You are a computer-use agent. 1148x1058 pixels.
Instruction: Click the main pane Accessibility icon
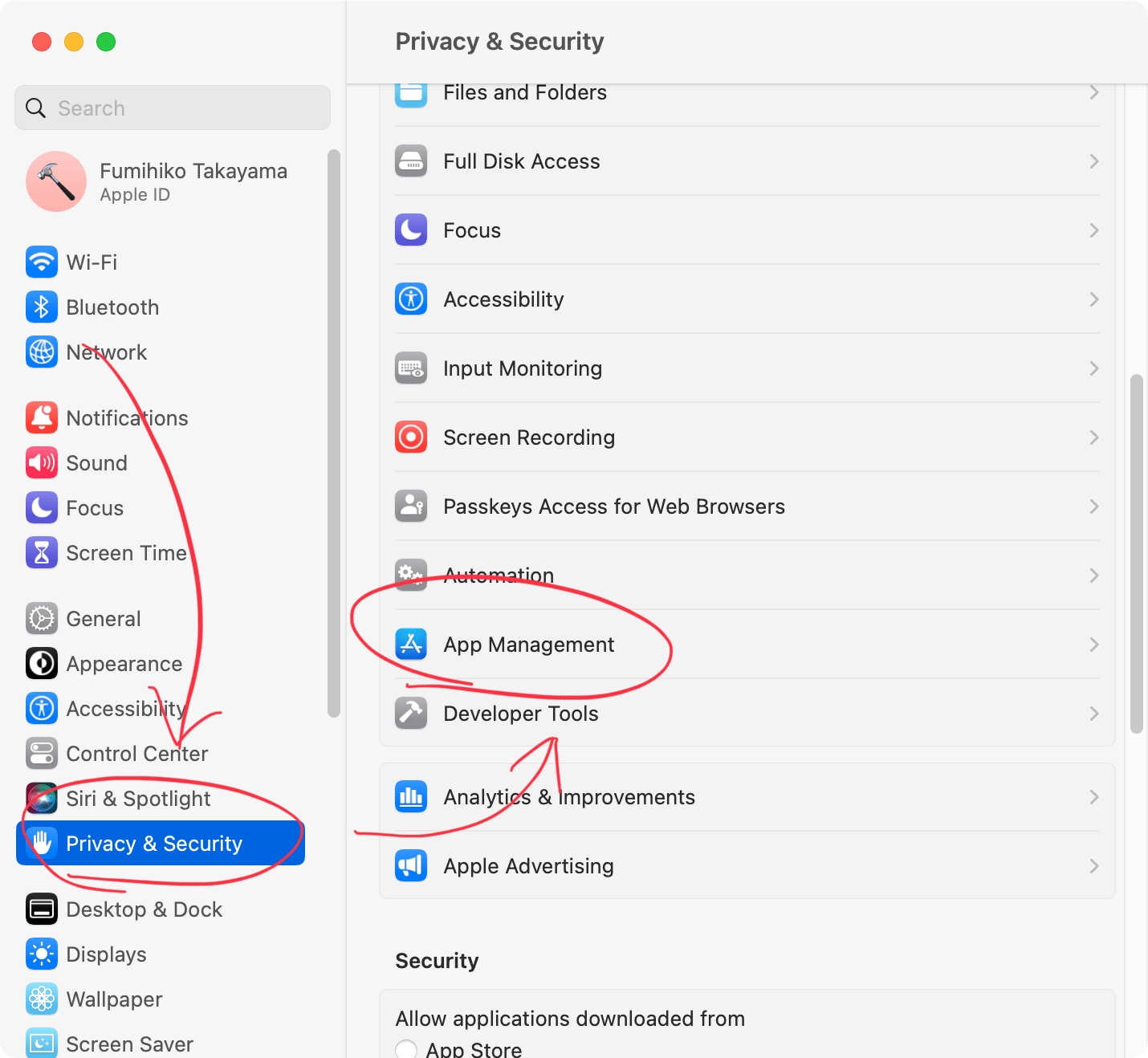[x=411, y=299]
